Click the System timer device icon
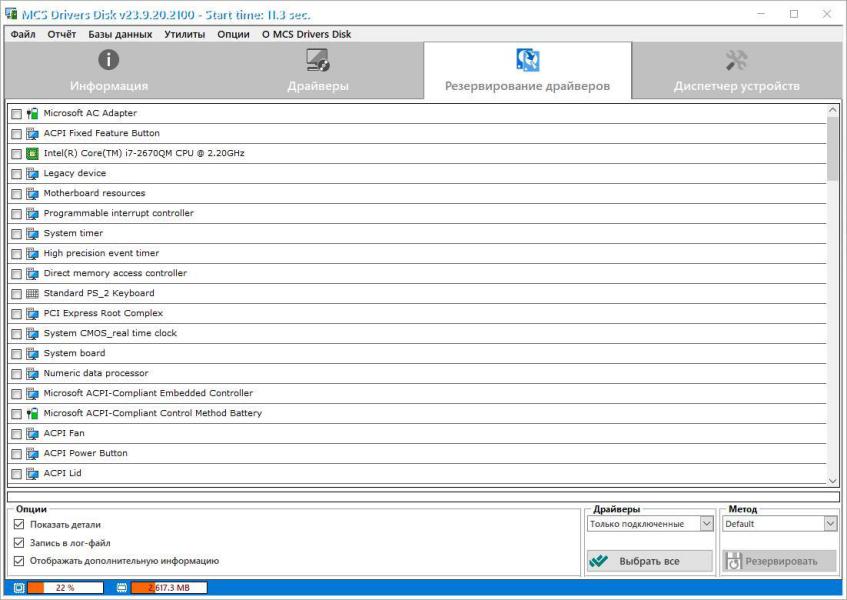The image size is (847, 600). 32,233
